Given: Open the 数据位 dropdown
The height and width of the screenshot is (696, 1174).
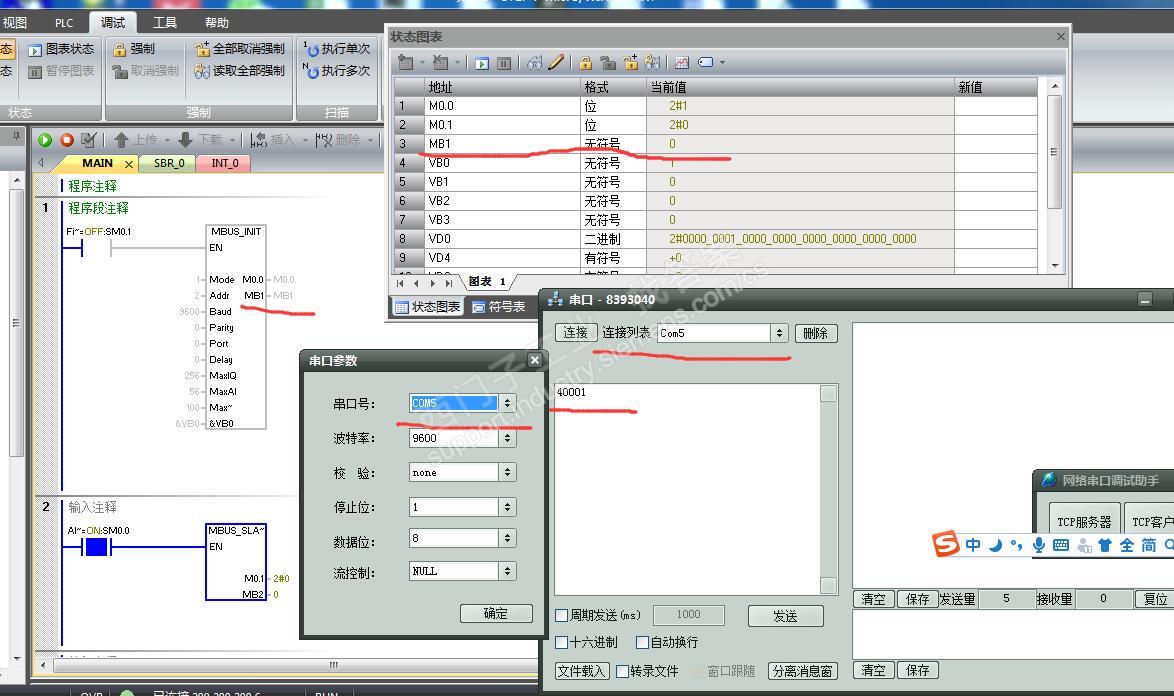Looking at the screenshot, I should (508, 538).
